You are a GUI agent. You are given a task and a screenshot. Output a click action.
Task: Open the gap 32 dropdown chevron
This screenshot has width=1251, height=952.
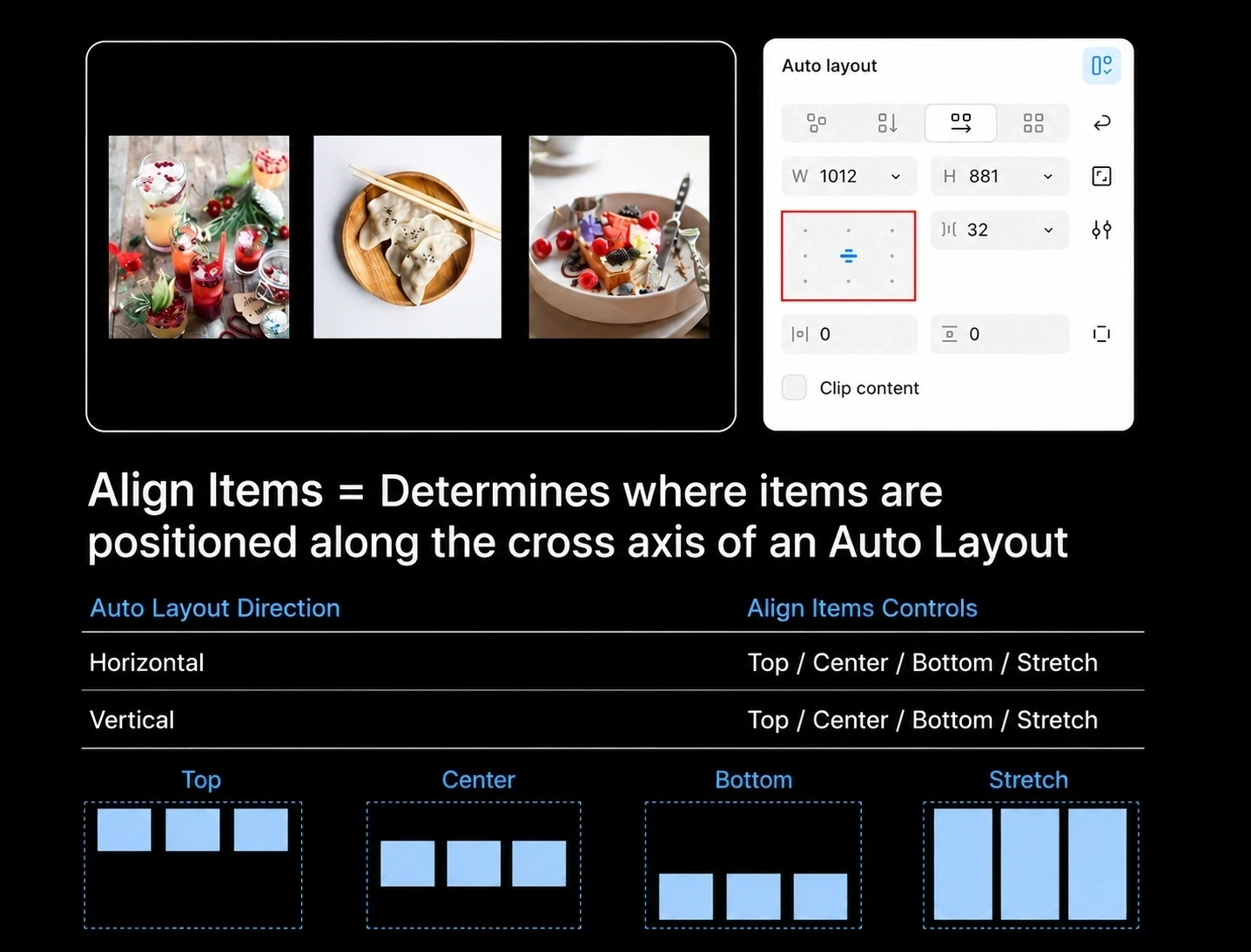[1048, 230]
